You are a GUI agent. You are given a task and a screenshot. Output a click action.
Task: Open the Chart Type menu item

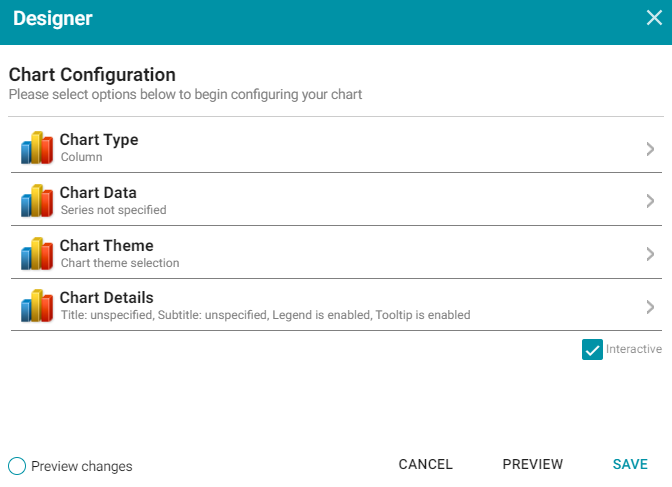pyautogui.click(x=336, y=147)
